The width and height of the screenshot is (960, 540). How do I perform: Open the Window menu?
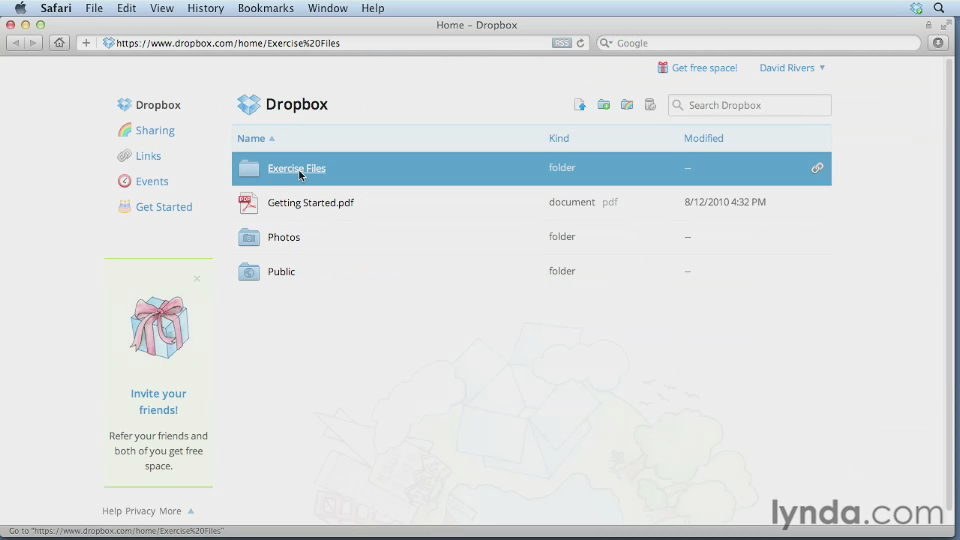click(328, 8)
